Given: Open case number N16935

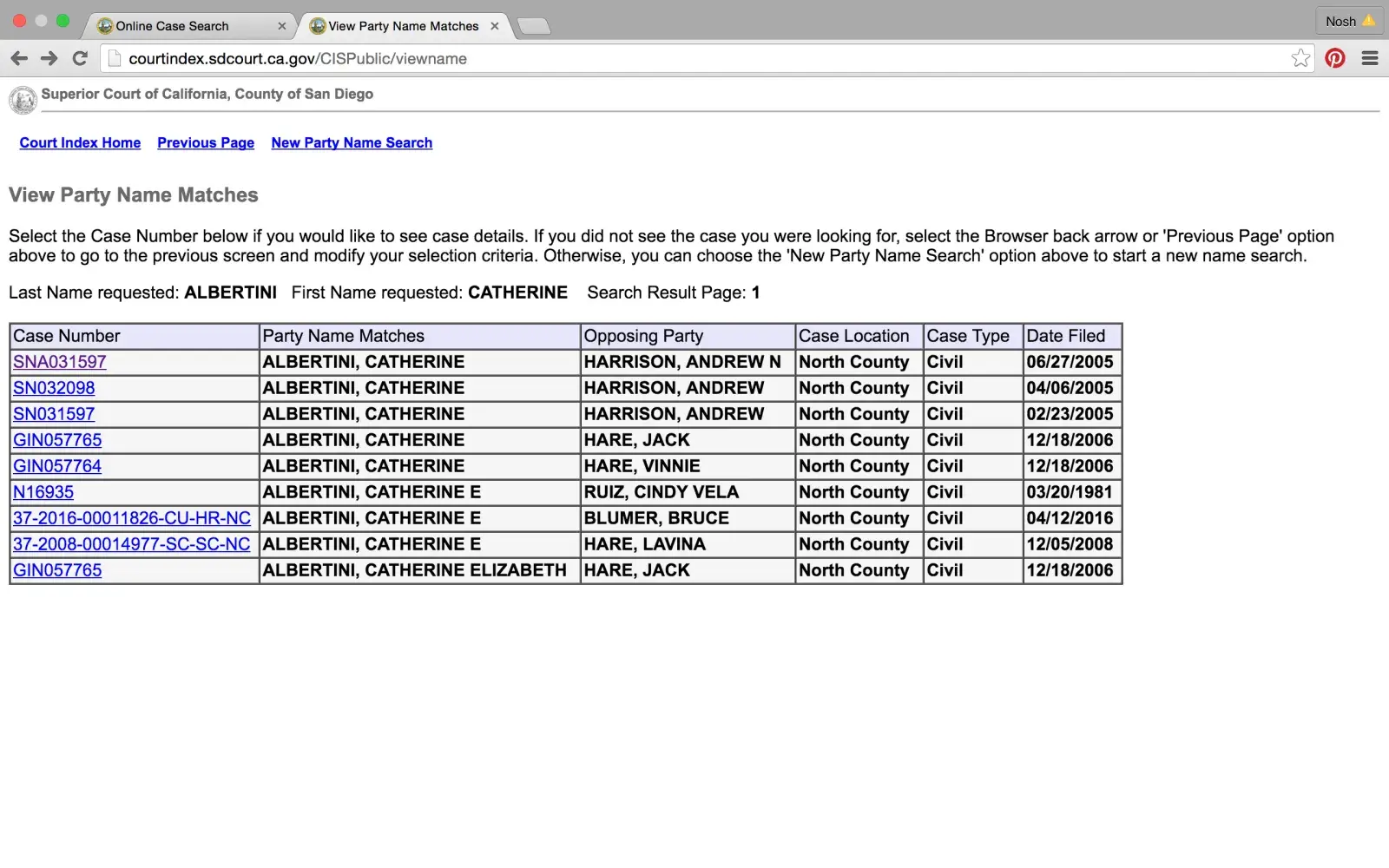Looking at the screenshot, I should [43, 492].
